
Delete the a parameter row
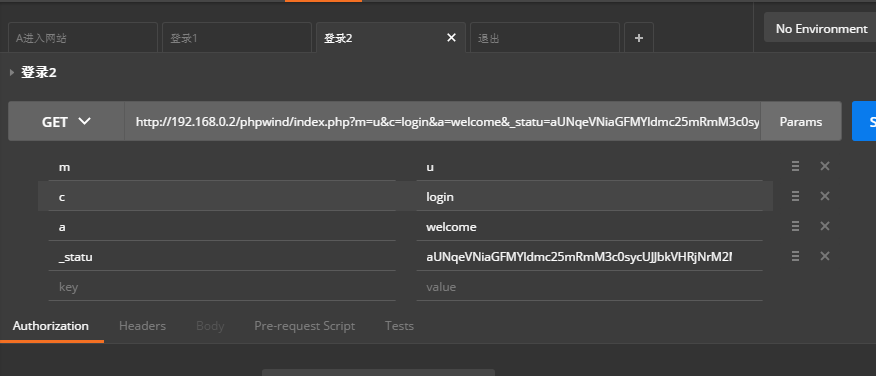(x=825, y=226)
